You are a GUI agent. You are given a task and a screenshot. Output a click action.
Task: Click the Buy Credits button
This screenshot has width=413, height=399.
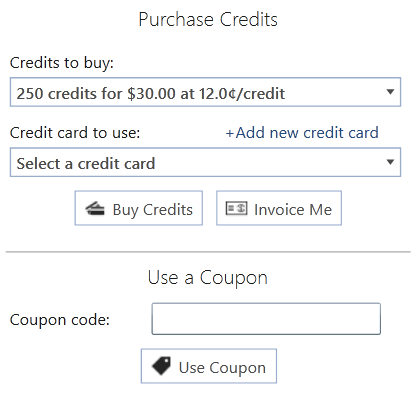139,208
